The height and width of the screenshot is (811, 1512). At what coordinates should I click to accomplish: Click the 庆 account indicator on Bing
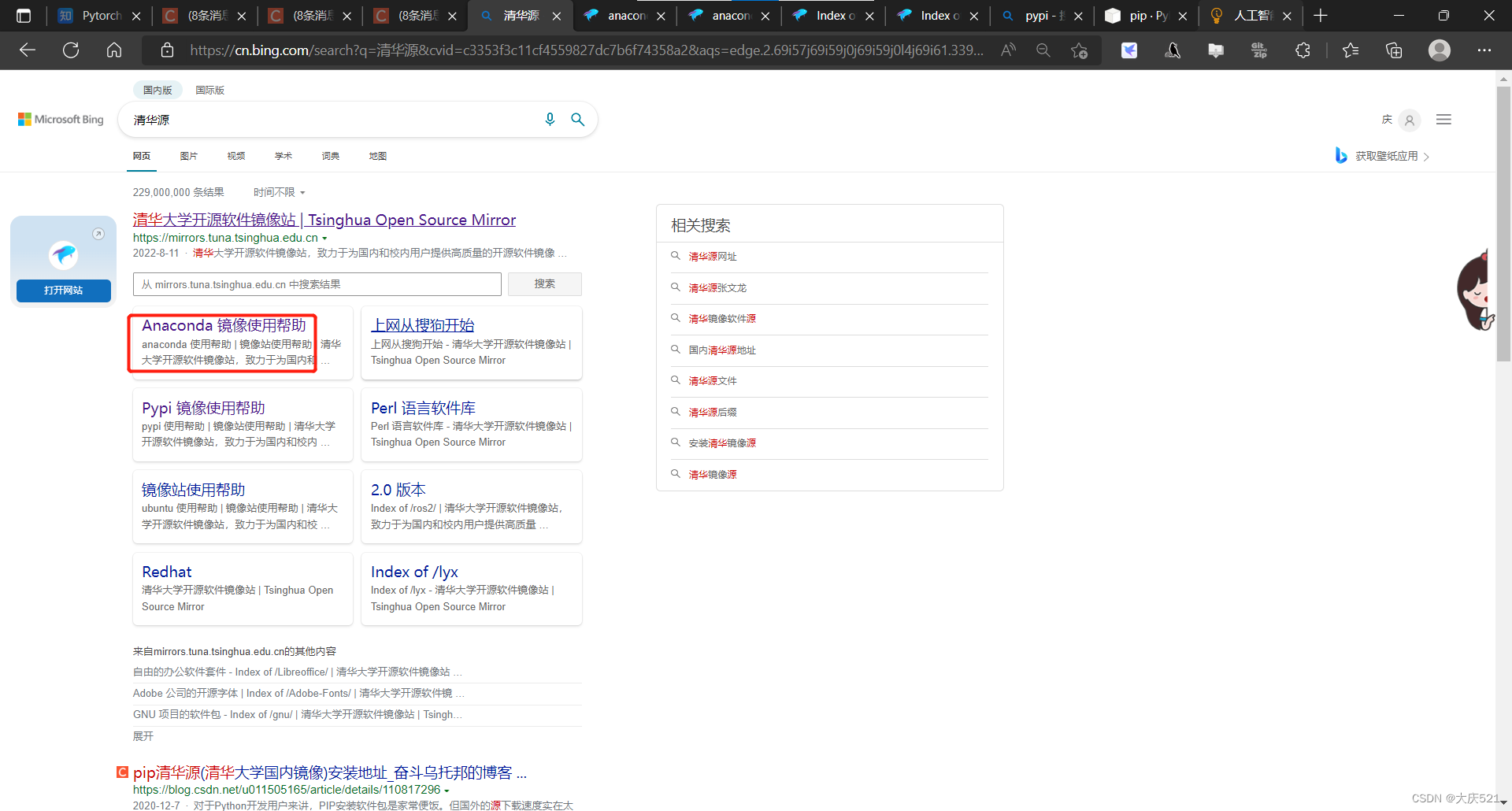coord(1388,120)
